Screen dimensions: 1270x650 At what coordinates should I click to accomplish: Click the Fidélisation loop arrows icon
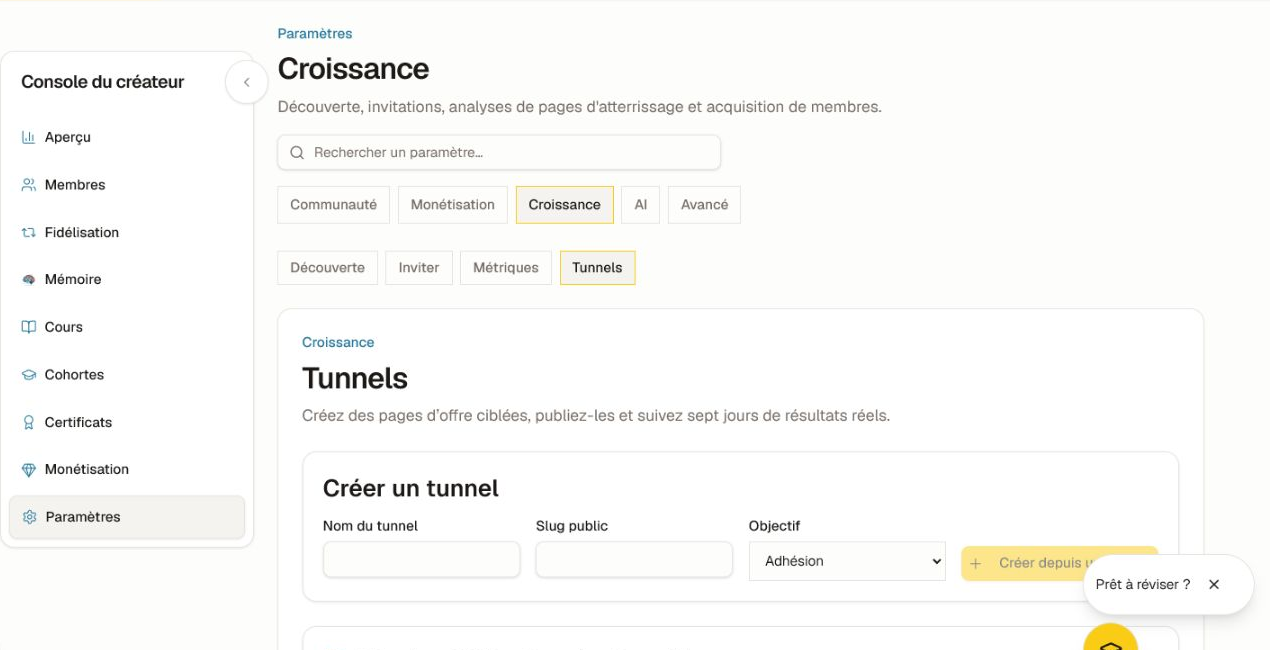pos(28,232)
